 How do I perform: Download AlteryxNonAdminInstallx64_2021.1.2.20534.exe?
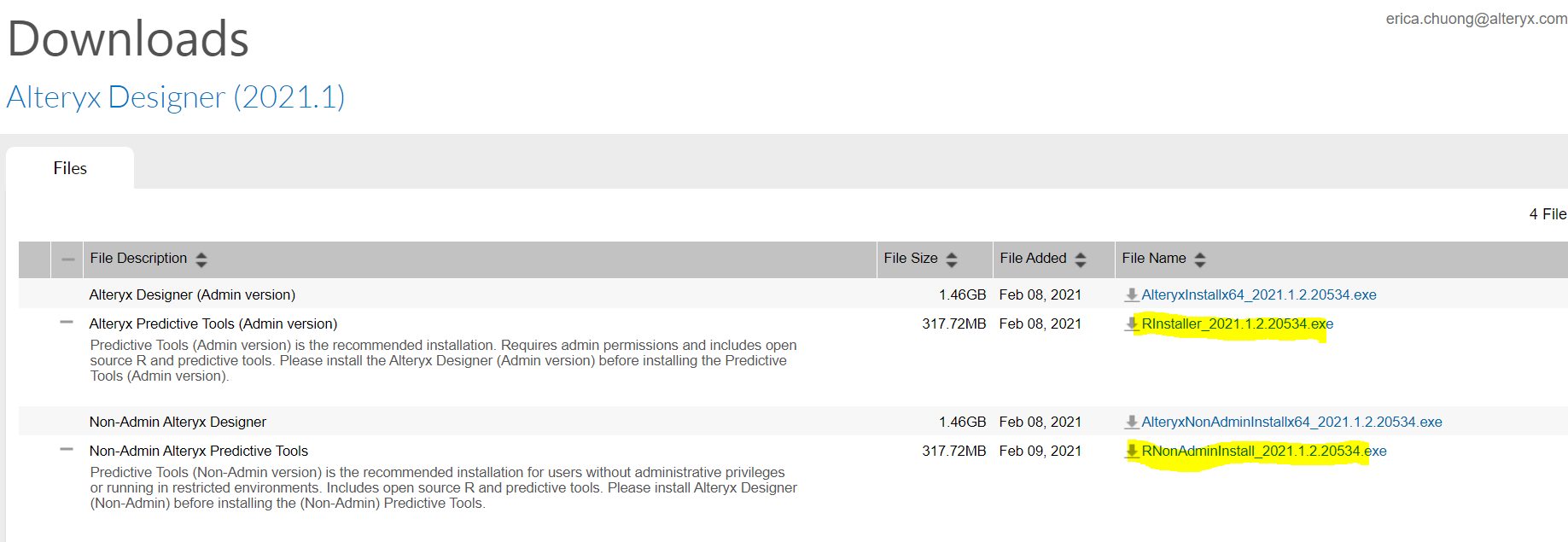point(1291,422)
